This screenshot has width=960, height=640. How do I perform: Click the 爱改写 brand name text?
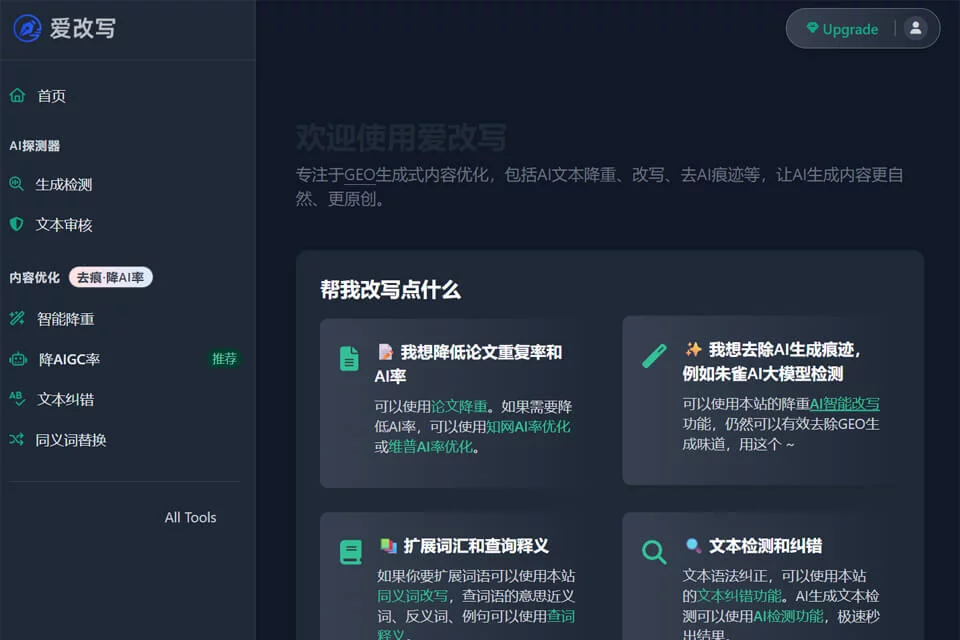tap(83, 28)
